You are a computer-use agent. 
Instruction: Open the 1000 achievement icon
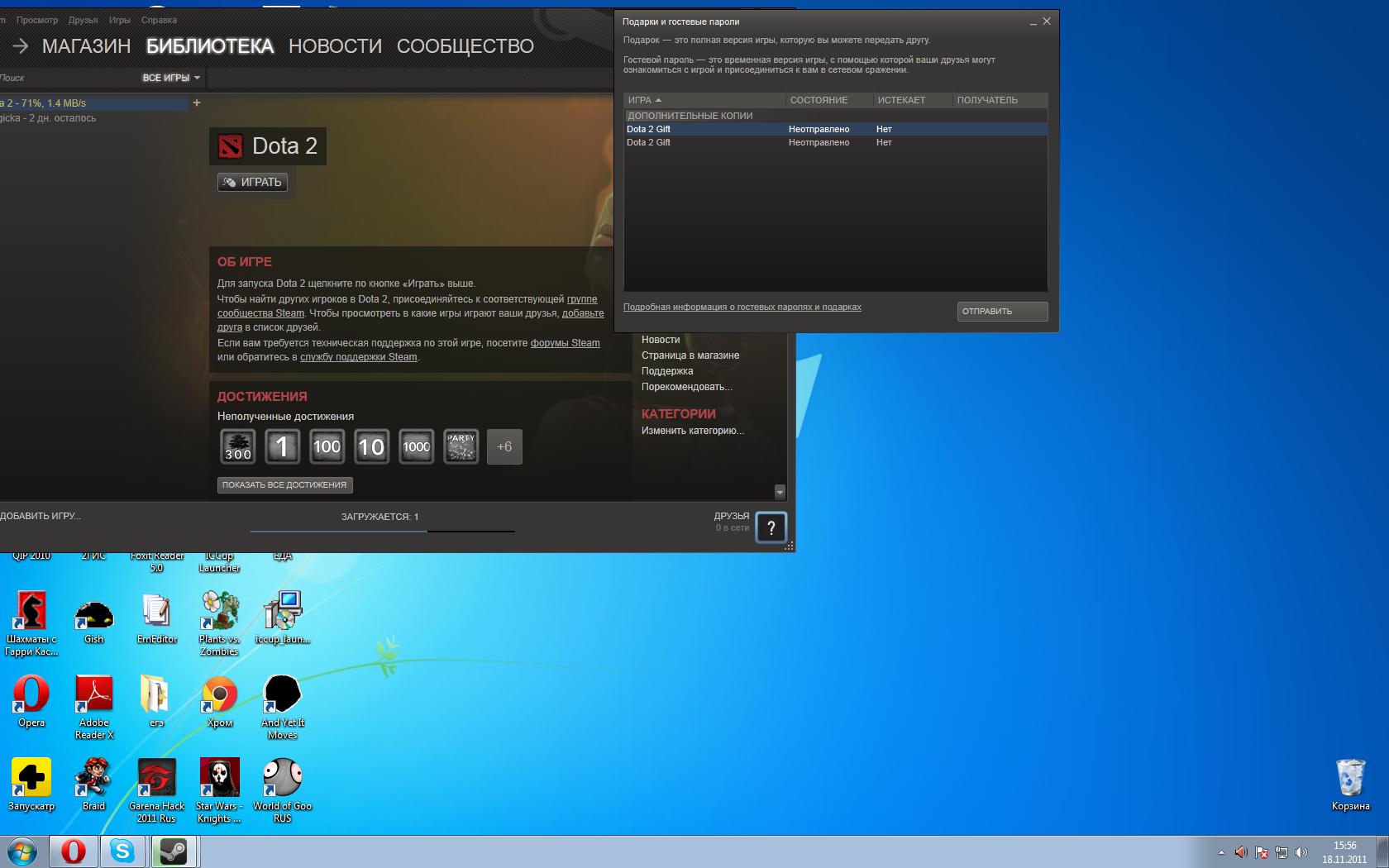coord(417,446)
